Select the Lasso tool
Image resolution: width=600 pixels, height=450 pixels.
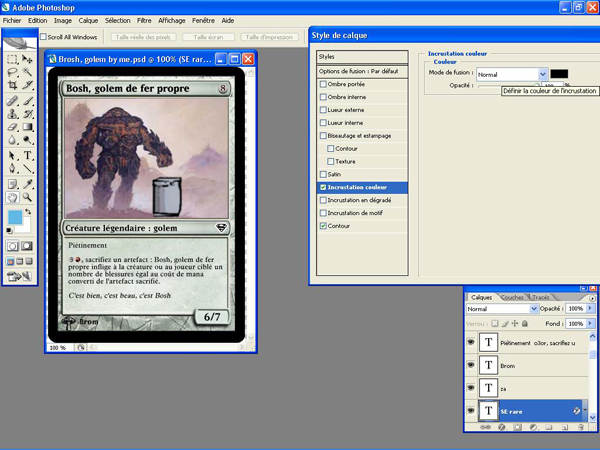[x=12, y=72]
